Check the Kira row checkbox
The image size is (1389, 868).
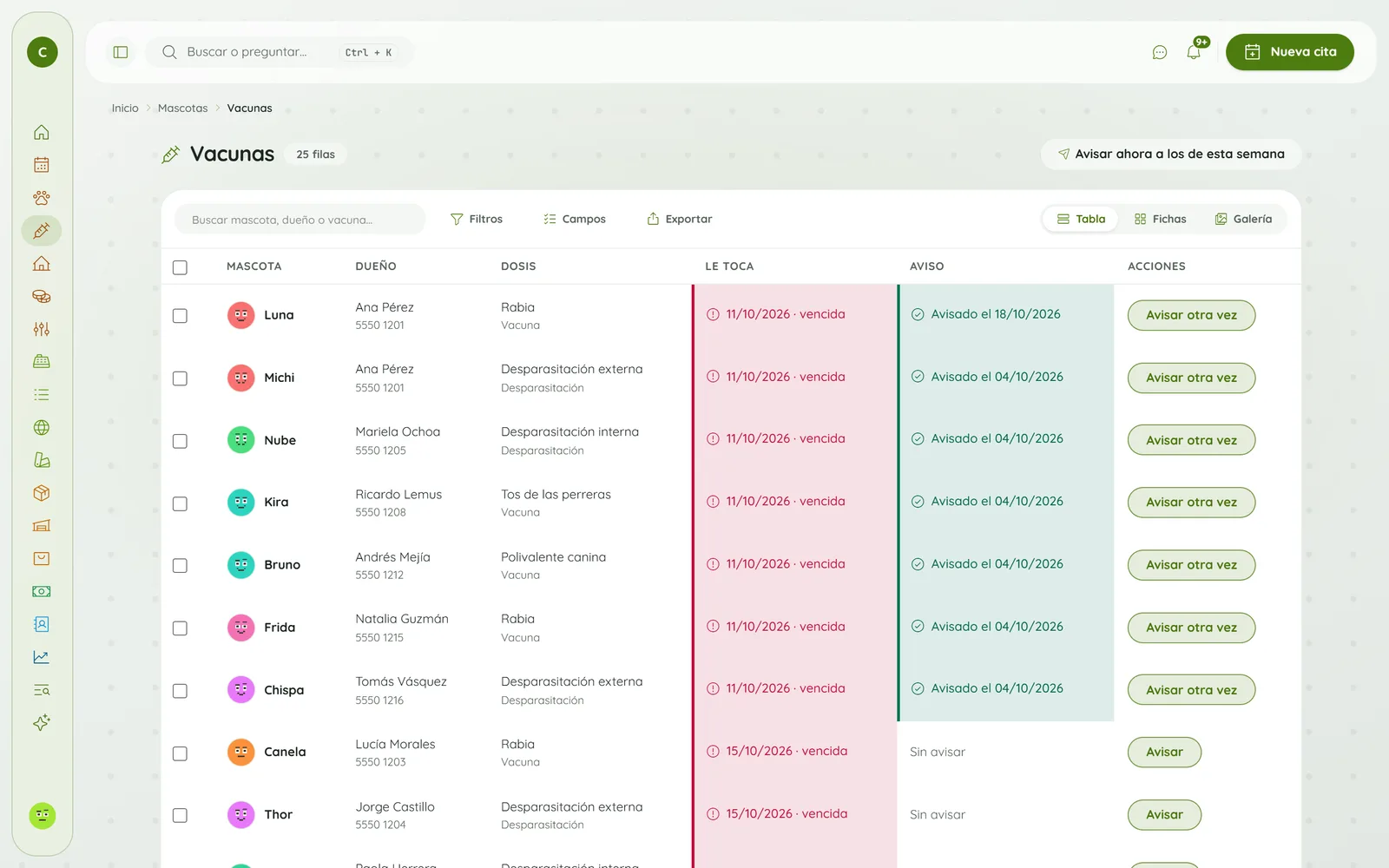point(180,503)
